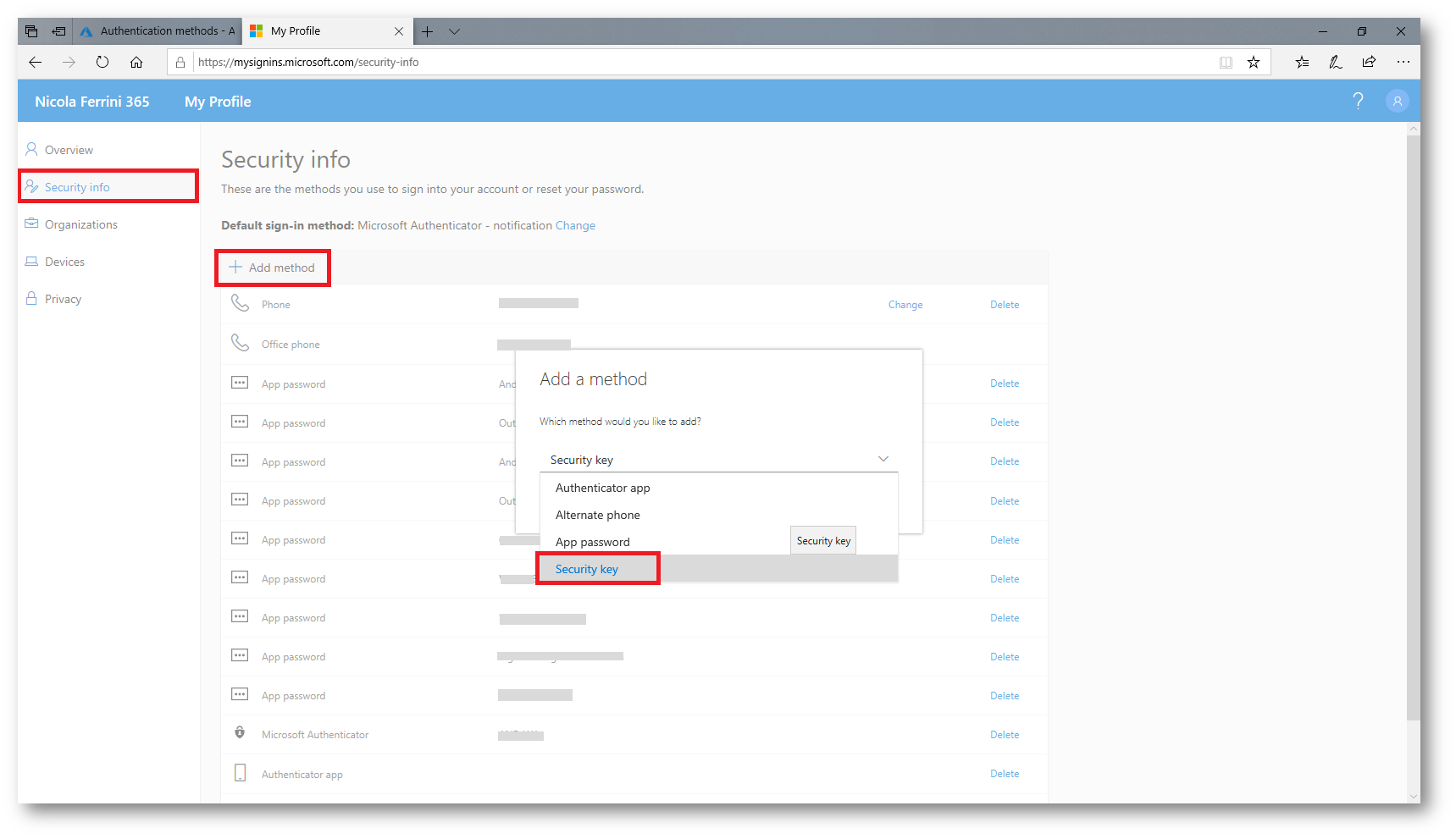Click the Microsoft Authenticator lock icon
Image resolution: width=1456 pixels, height=839 pixels.
tap(240, 732)
